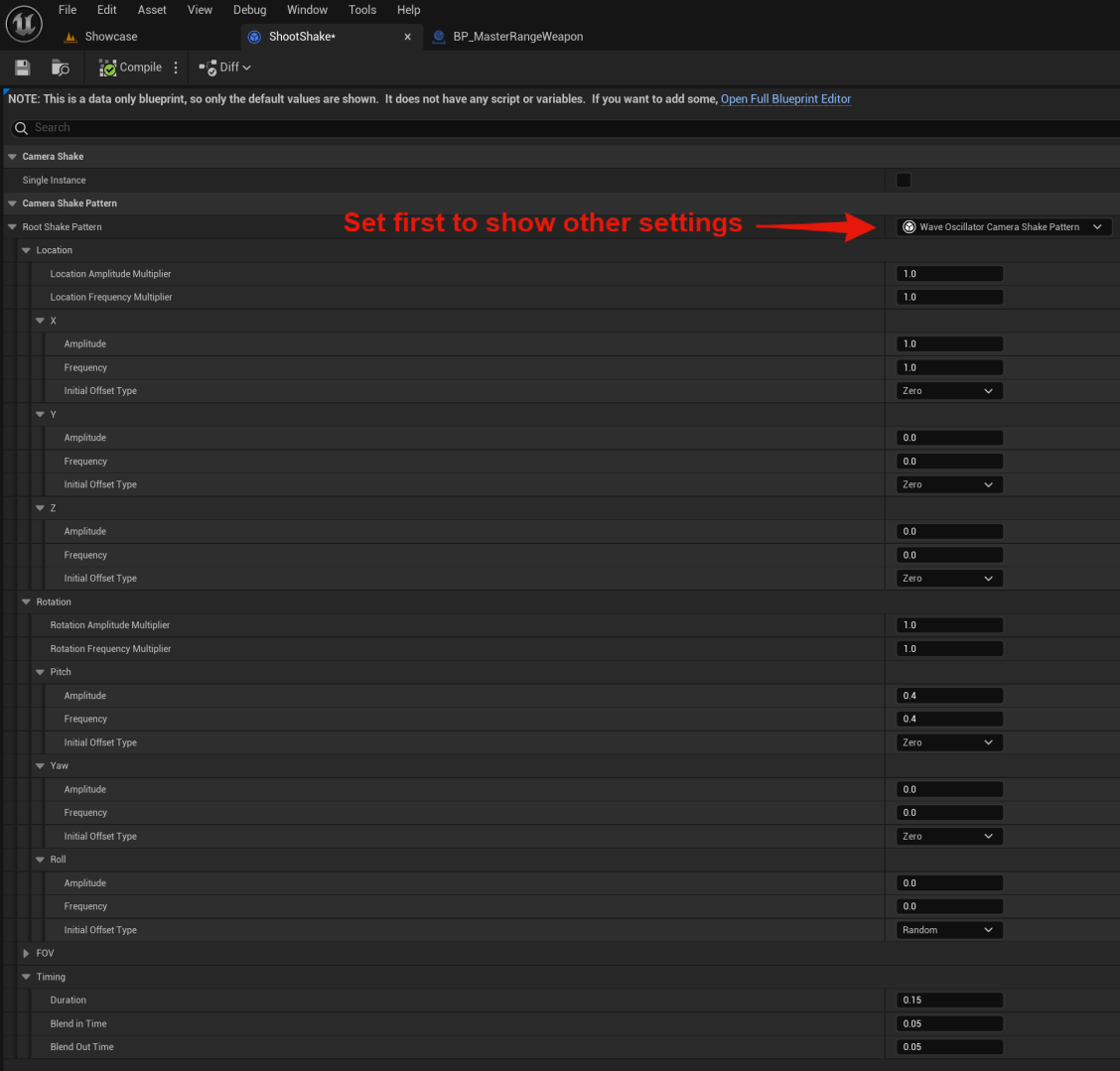Expand the FOV section

coord(27,953)
